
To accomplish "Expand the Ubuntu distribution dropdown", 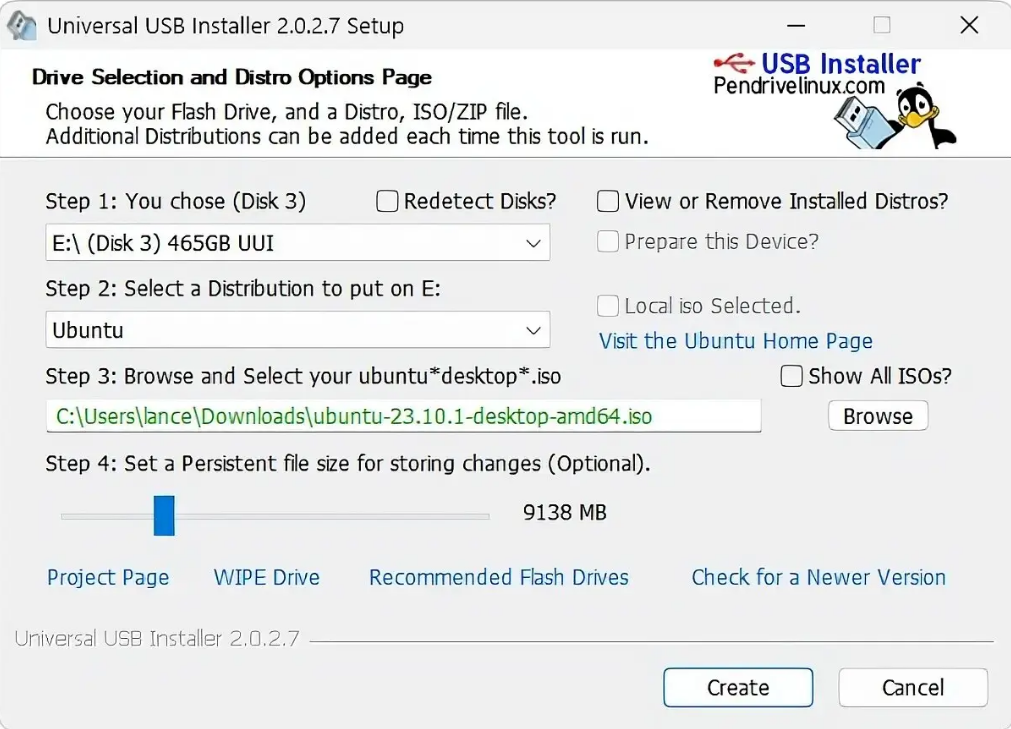I will (x=532, y=330).
